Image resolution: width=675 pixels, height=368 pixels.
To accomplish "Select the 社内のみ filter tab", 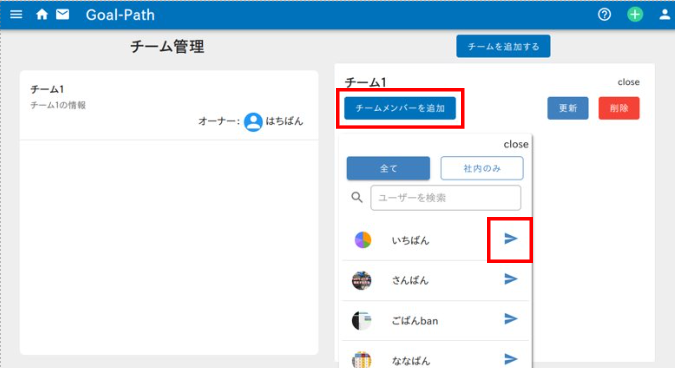I will [x=482, y=168].
